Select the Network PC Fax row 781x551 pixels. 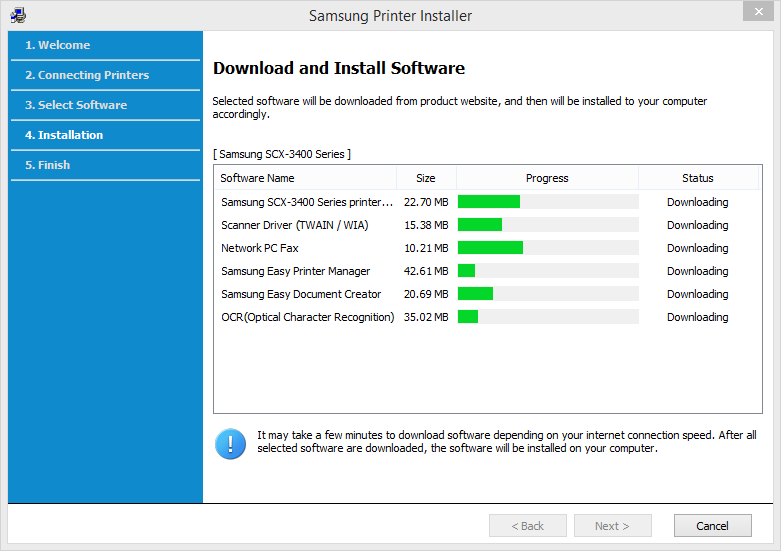click(260, 248)
